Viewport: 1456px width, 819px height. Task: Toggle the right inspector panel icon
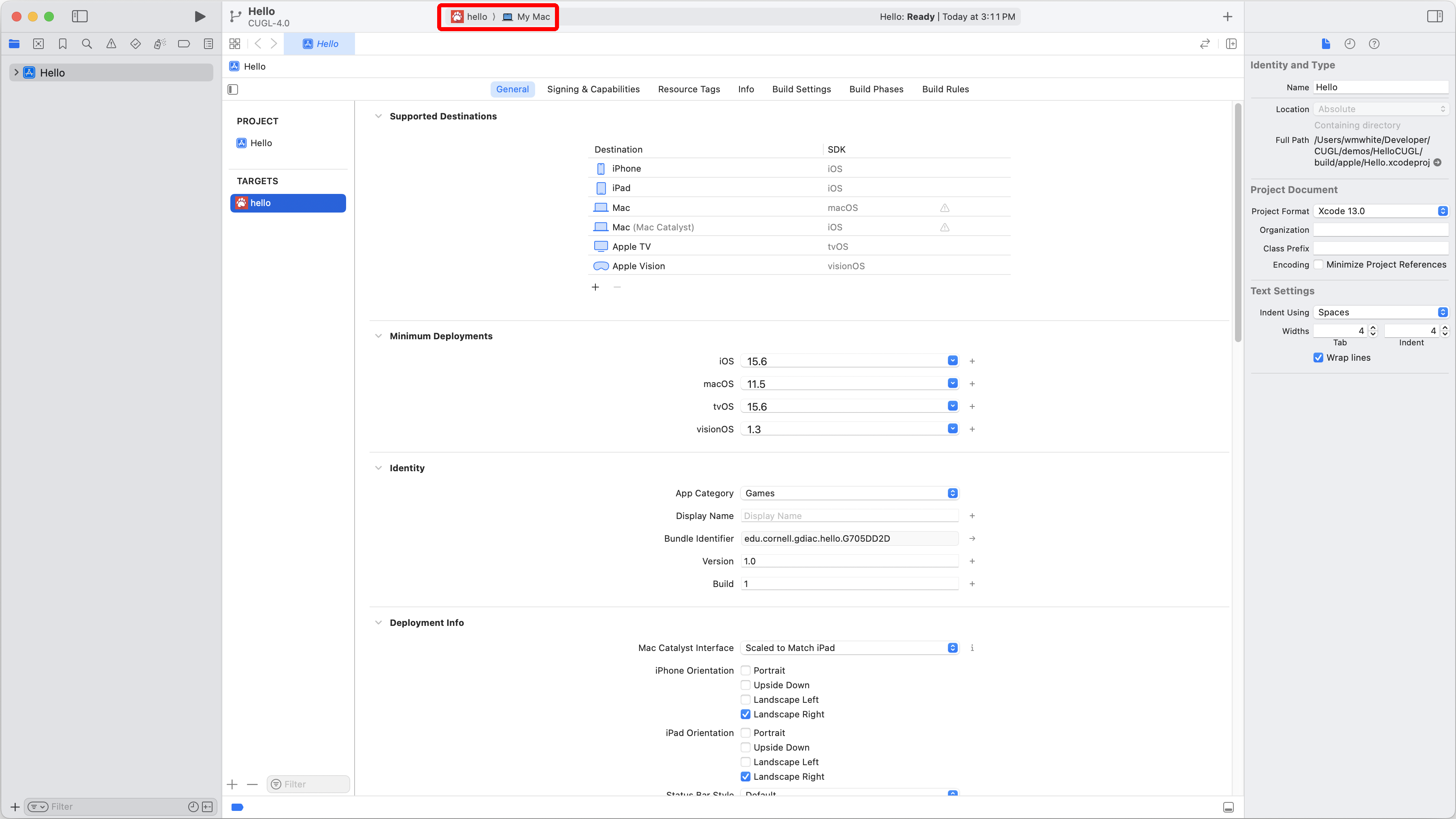1435,16
